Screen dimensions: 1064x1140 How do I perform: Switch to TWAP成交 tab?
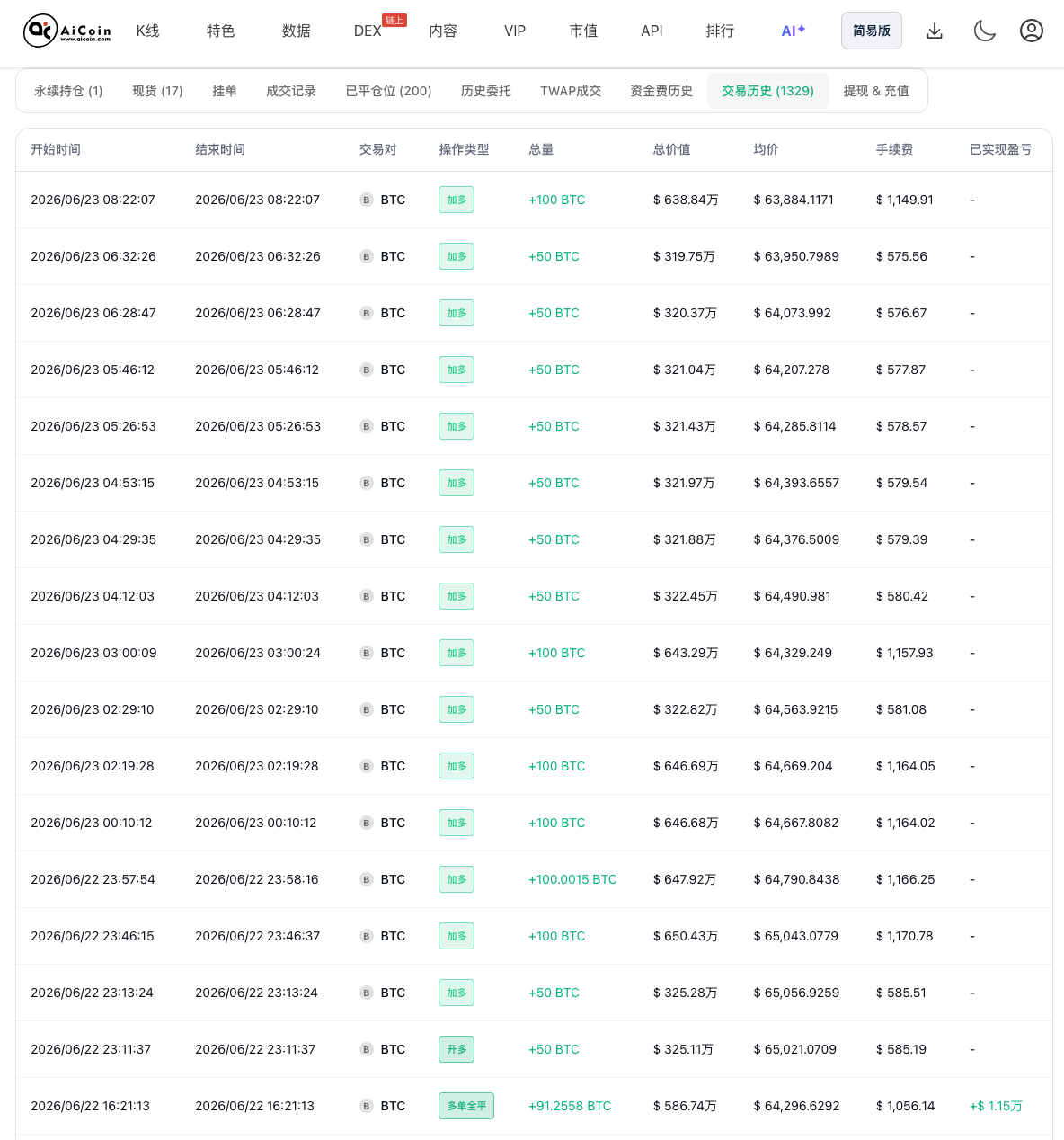pyautogui.click(x=571, y=91)
